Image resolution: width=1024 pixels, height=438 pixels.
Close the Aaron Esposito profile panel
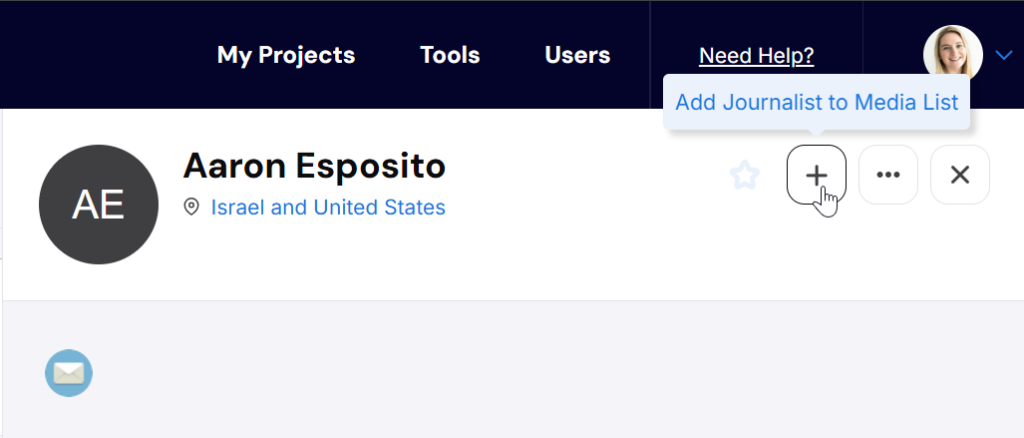960,175
